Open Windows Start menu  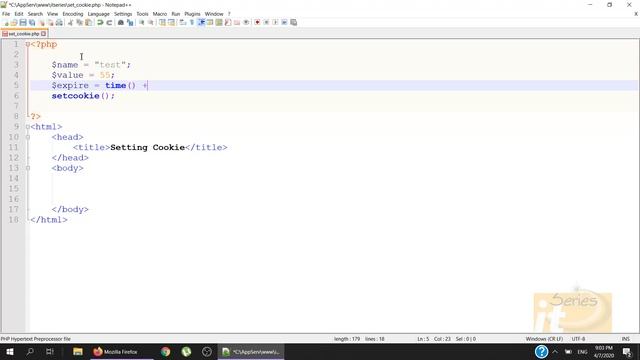pyautogui.click(x=10, y=351)
